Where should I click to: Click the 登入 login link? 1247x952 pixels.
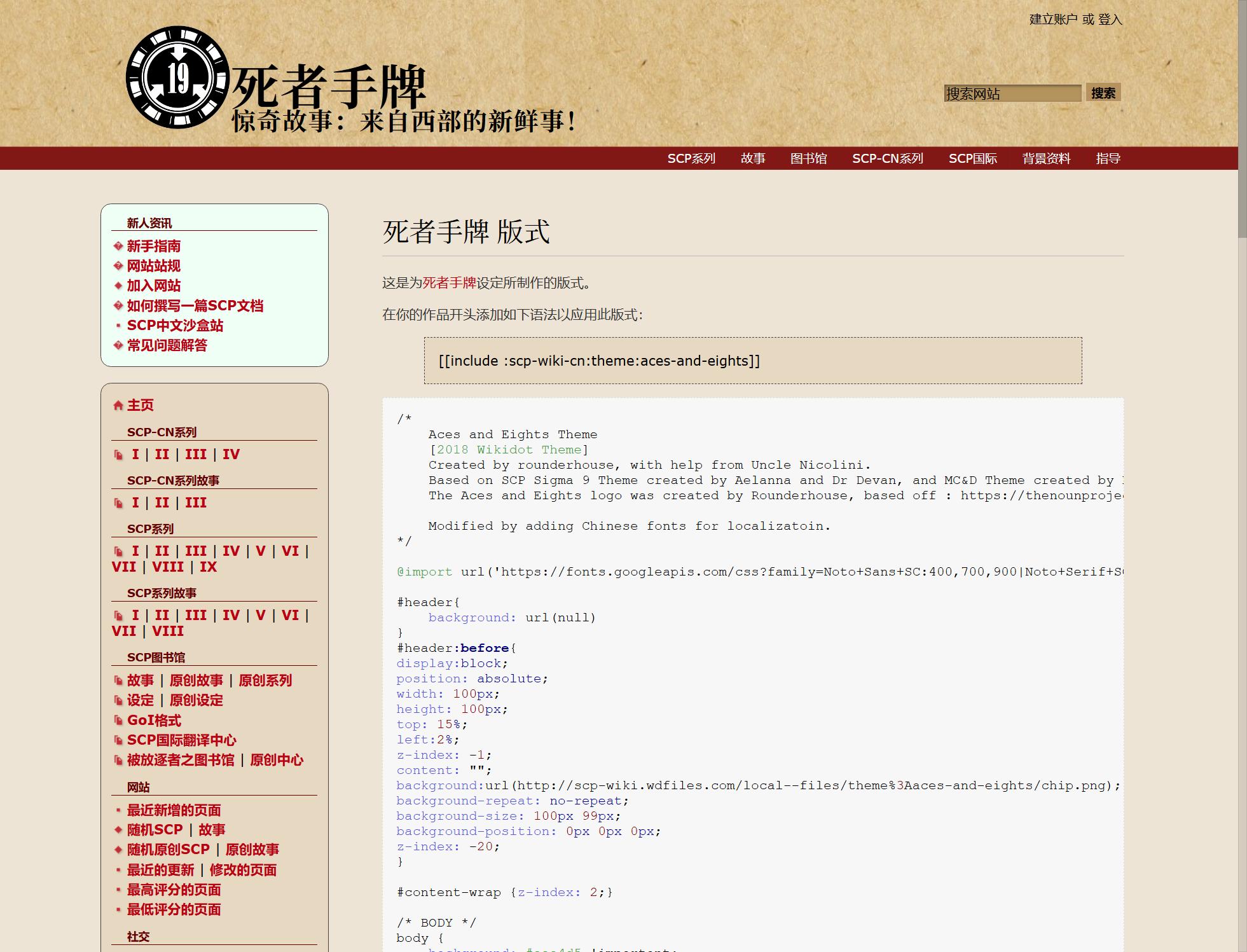point(1110,20)
